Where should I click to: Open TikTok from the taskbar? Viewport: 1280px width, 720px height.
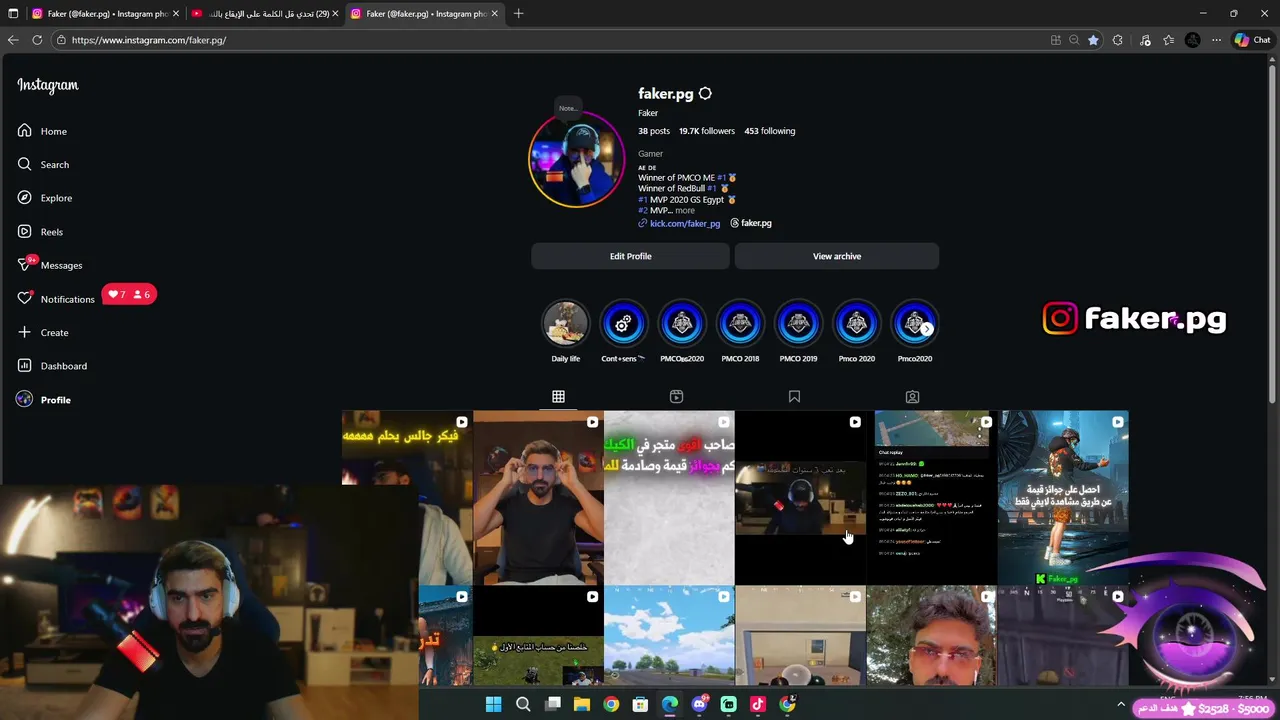tap(757, 705)
